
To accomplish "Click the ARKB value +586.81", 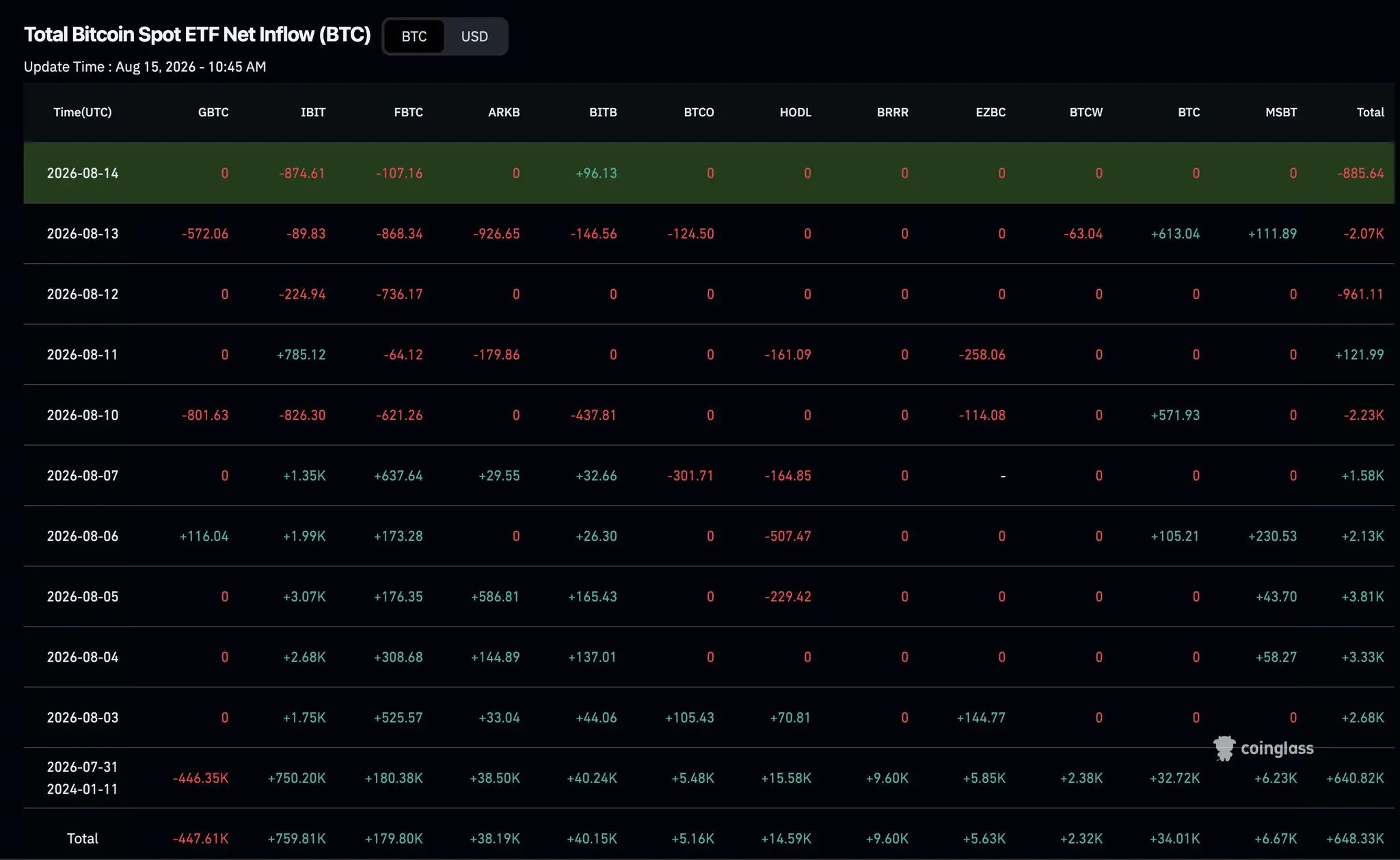I will coord(495,597).
